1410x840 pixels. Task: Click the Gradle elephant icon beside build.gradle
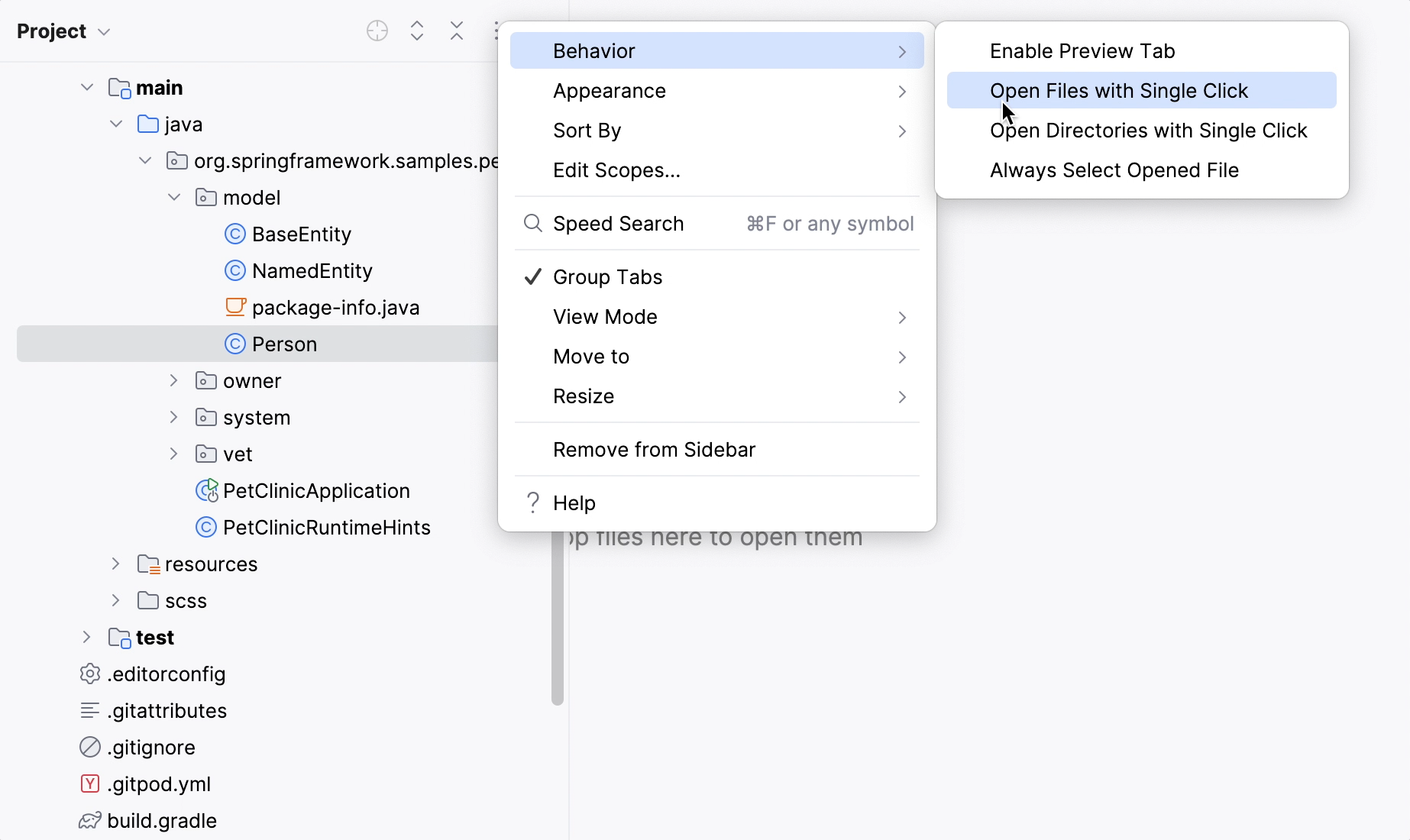coord(89,819)
